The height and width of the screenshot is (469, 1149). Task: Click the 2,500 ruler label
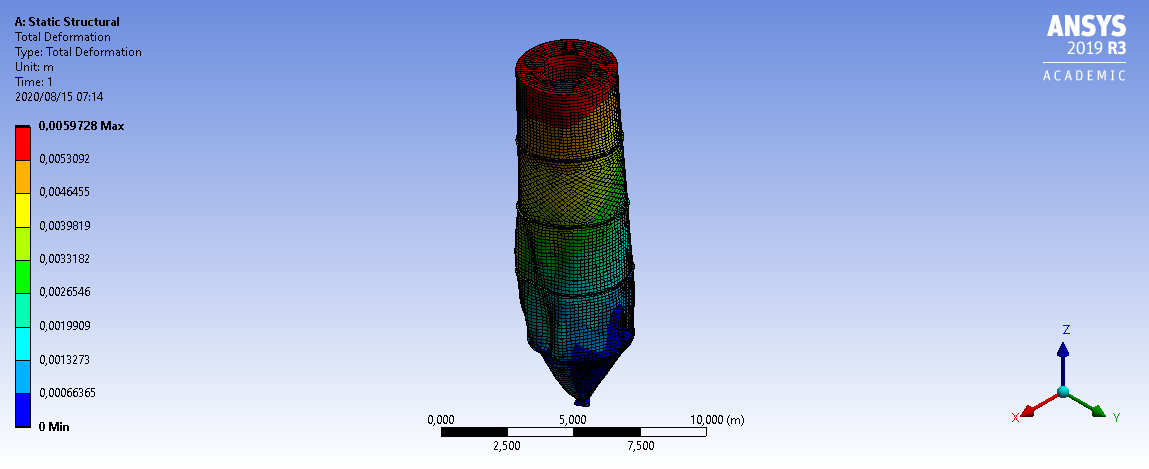[507, 446]
